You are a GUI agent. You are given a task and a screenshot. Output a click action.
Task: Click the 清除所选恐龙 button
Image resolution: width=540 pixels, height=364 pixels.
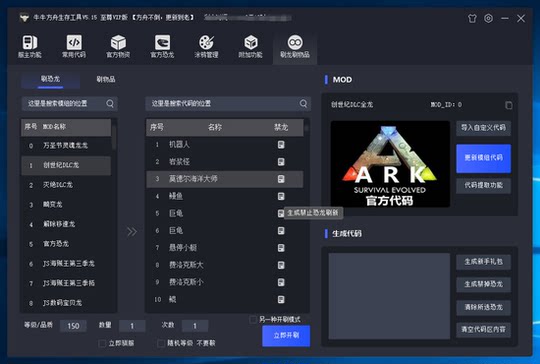[x=483, y=307]
